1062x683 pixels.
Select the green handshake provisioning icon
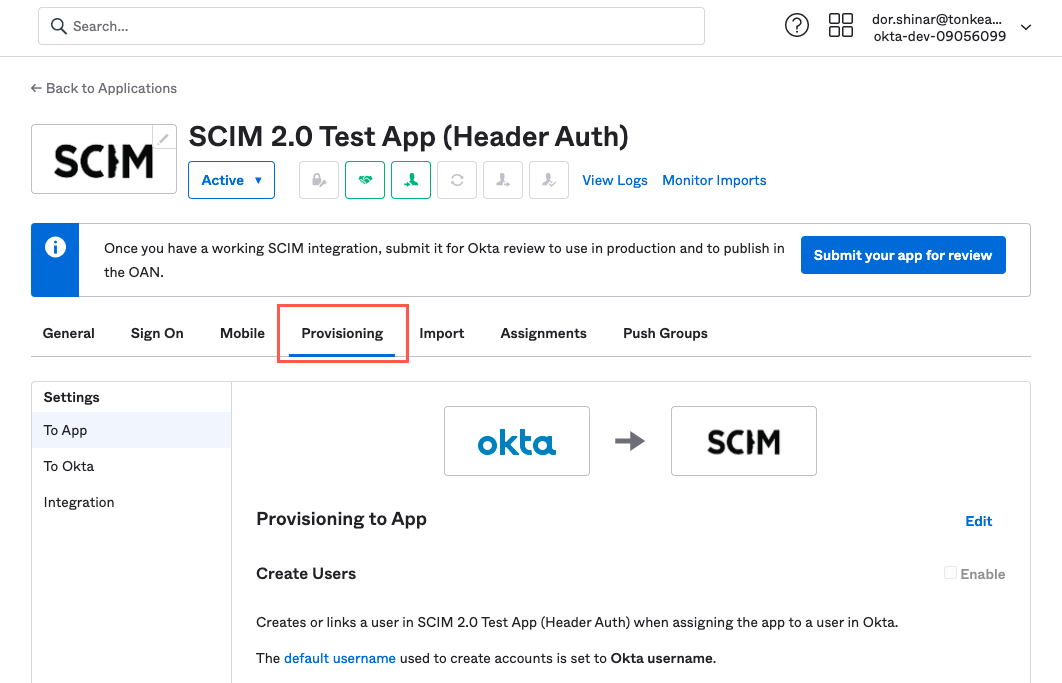365,180
